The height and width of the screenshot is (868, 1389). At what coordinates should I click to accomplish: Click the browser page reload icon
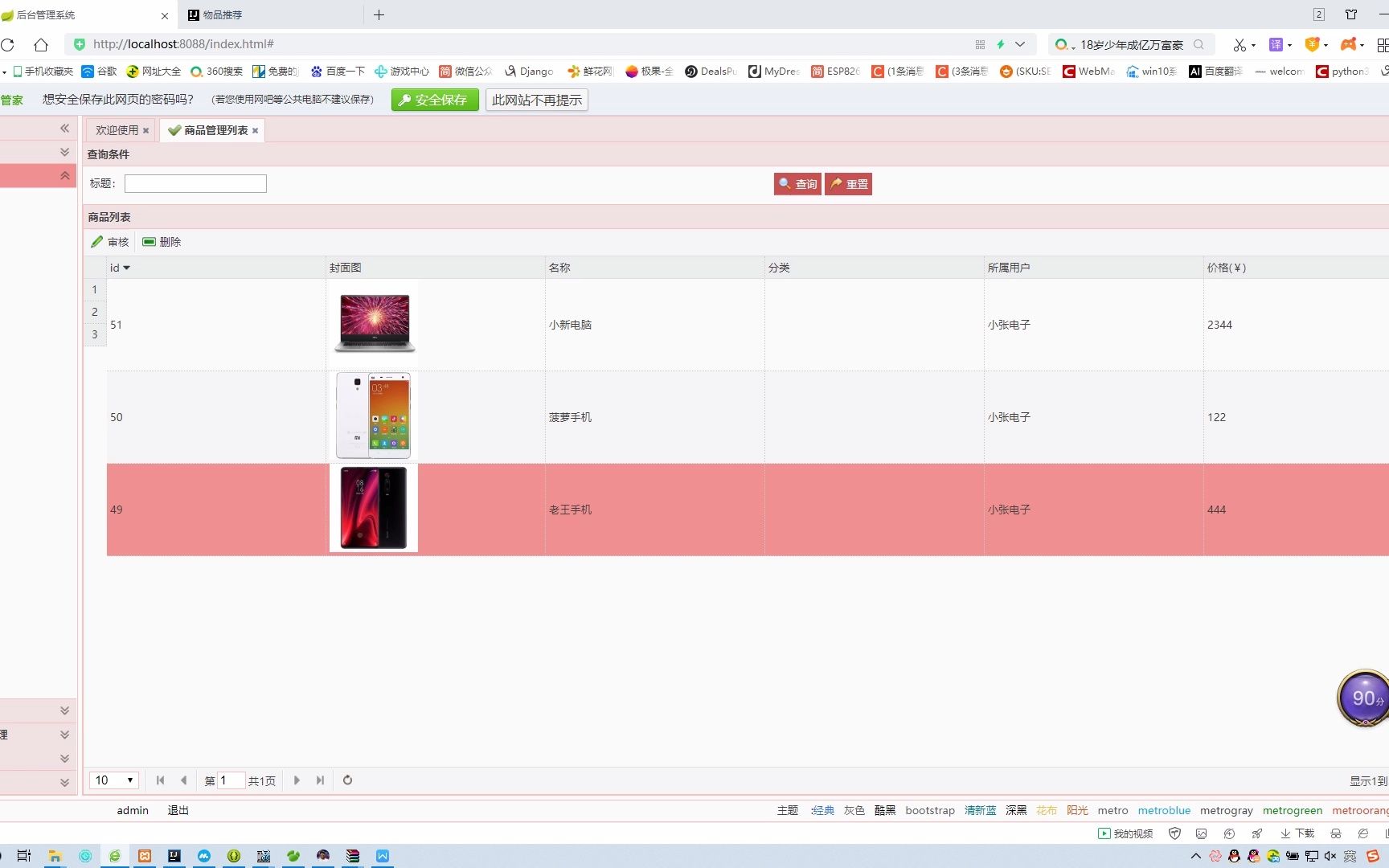click(8, 44)
